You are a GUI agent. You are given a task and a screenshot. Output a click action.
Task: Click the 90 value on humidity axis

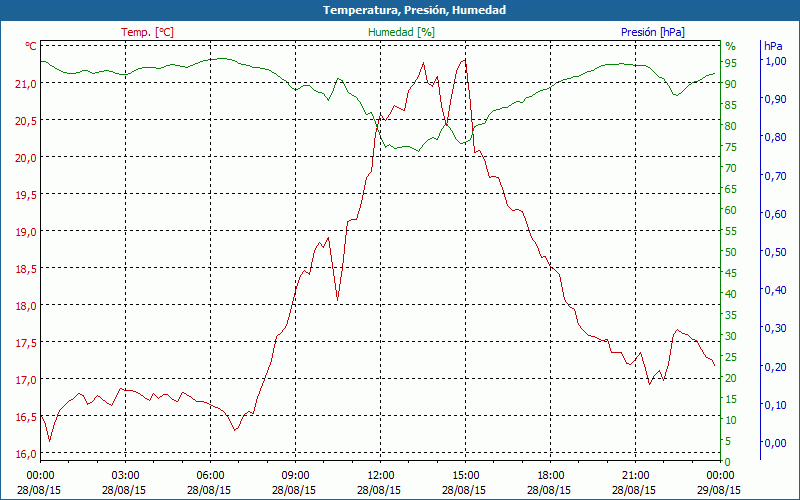(x=731, y=84)
